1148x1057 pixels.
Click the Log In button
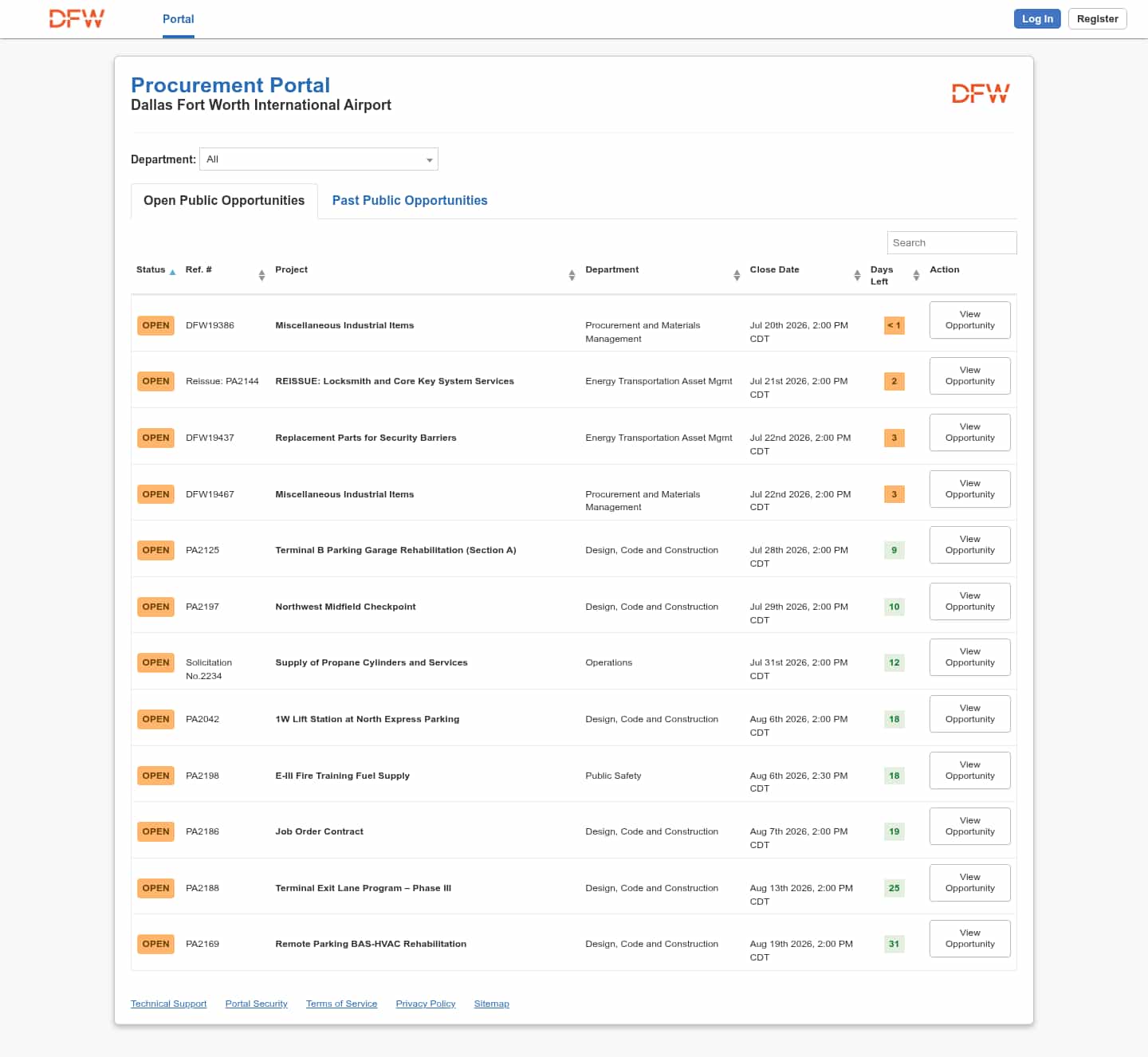tap(1037, 18)
